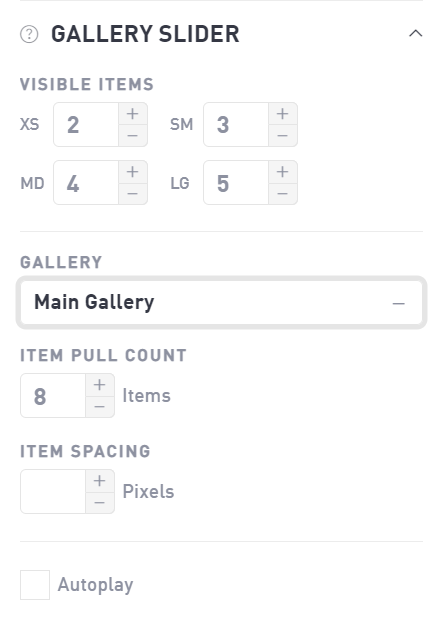
Task: Enable the Autoplay checkbox
Action: pos(35,585)
